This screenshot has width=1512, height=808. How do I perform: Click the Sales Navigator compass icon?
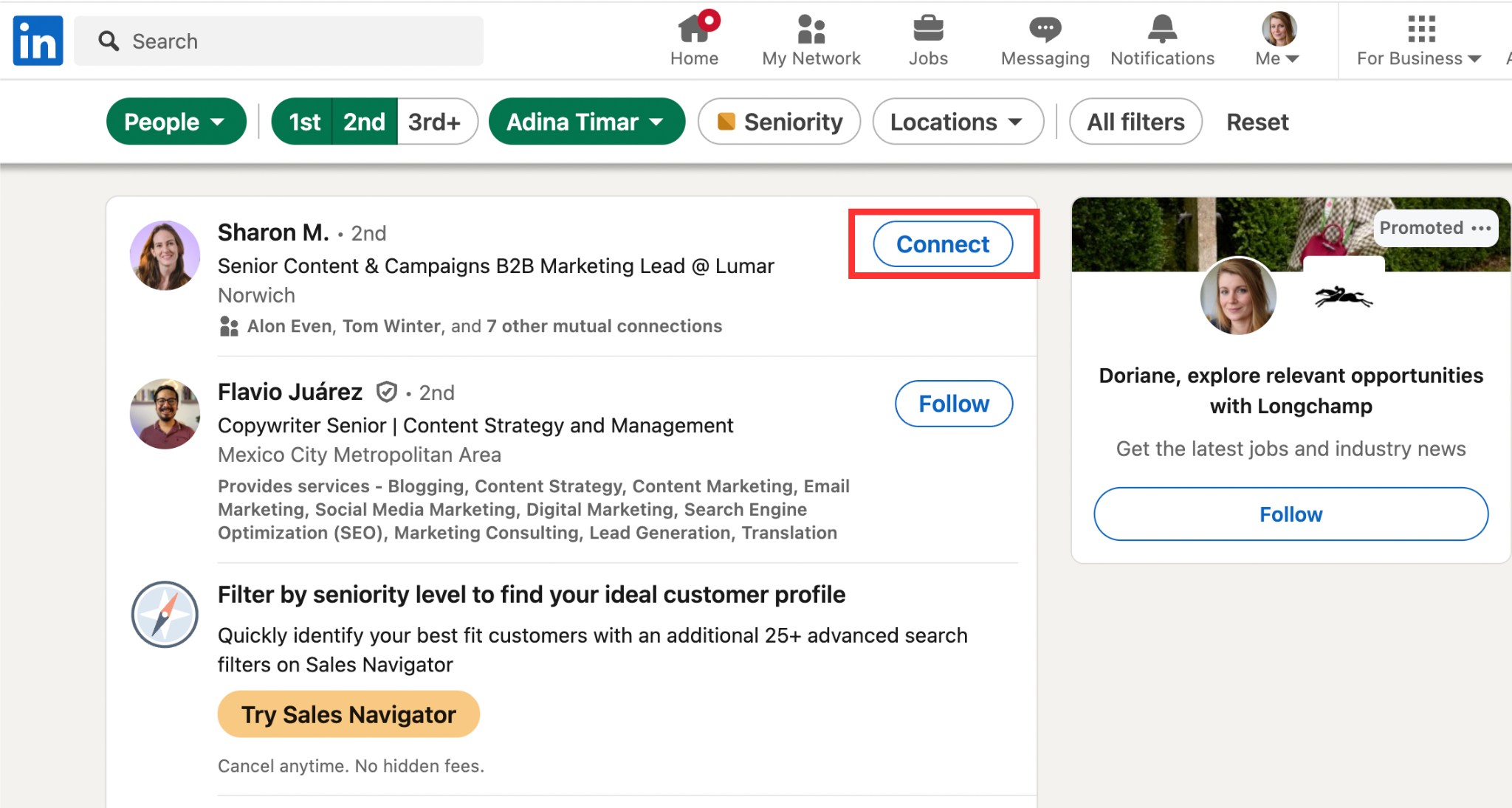pyautogui.click(x=165, y=614)
